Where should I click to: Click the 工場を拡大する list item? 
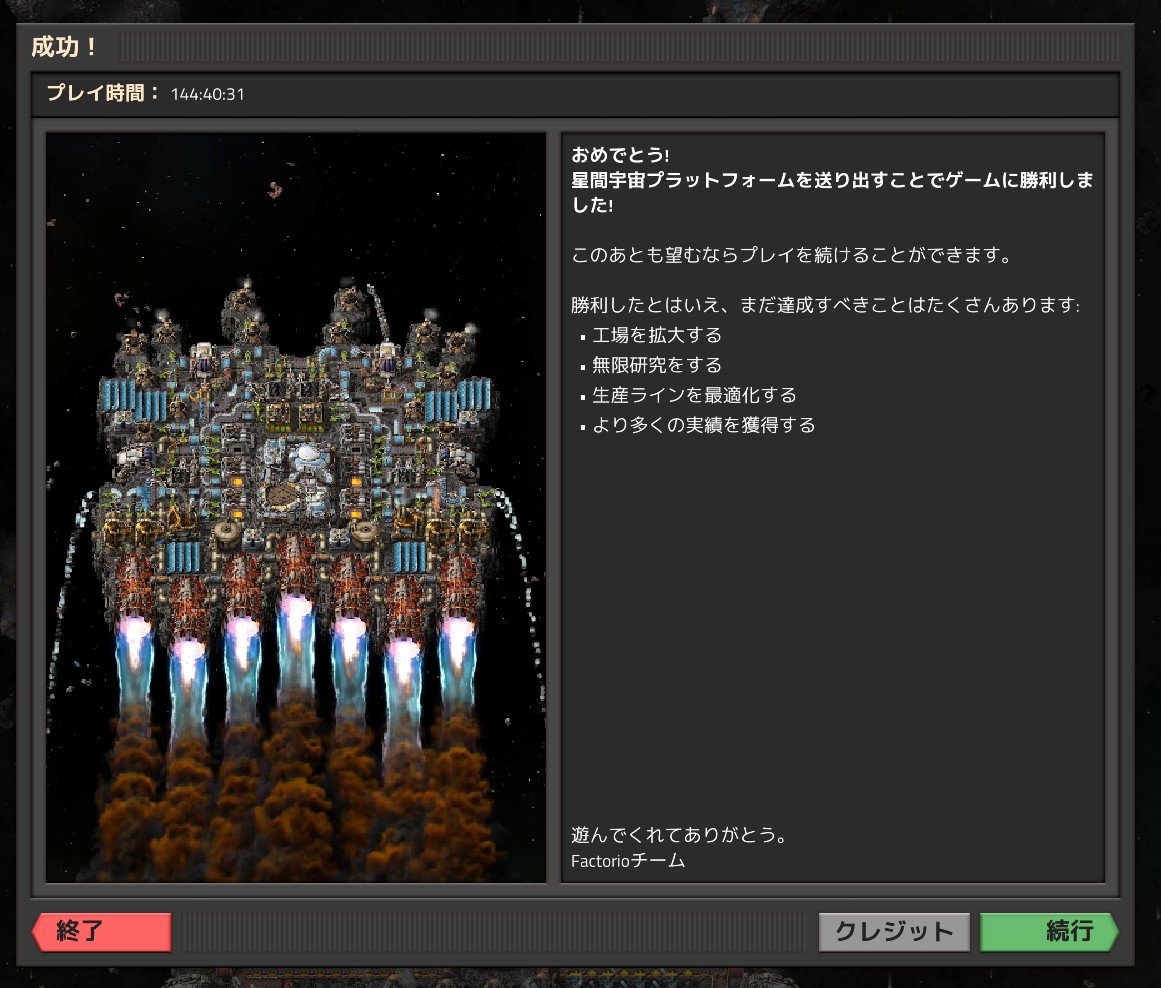click(657, 336)
